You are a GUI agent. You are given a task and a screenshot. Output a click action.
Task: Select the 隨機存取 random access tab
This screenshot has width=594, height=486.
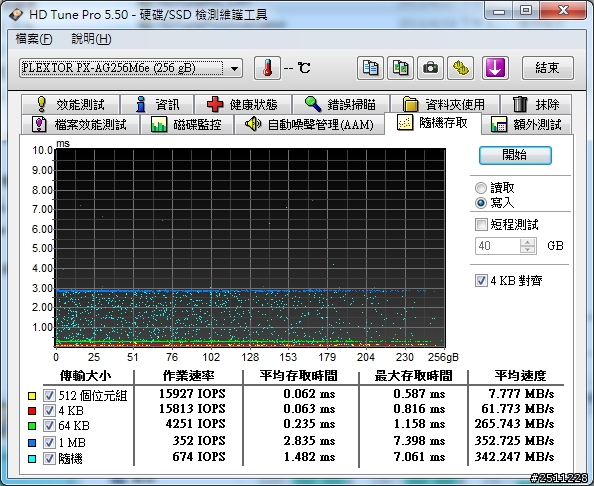(433, 123)
